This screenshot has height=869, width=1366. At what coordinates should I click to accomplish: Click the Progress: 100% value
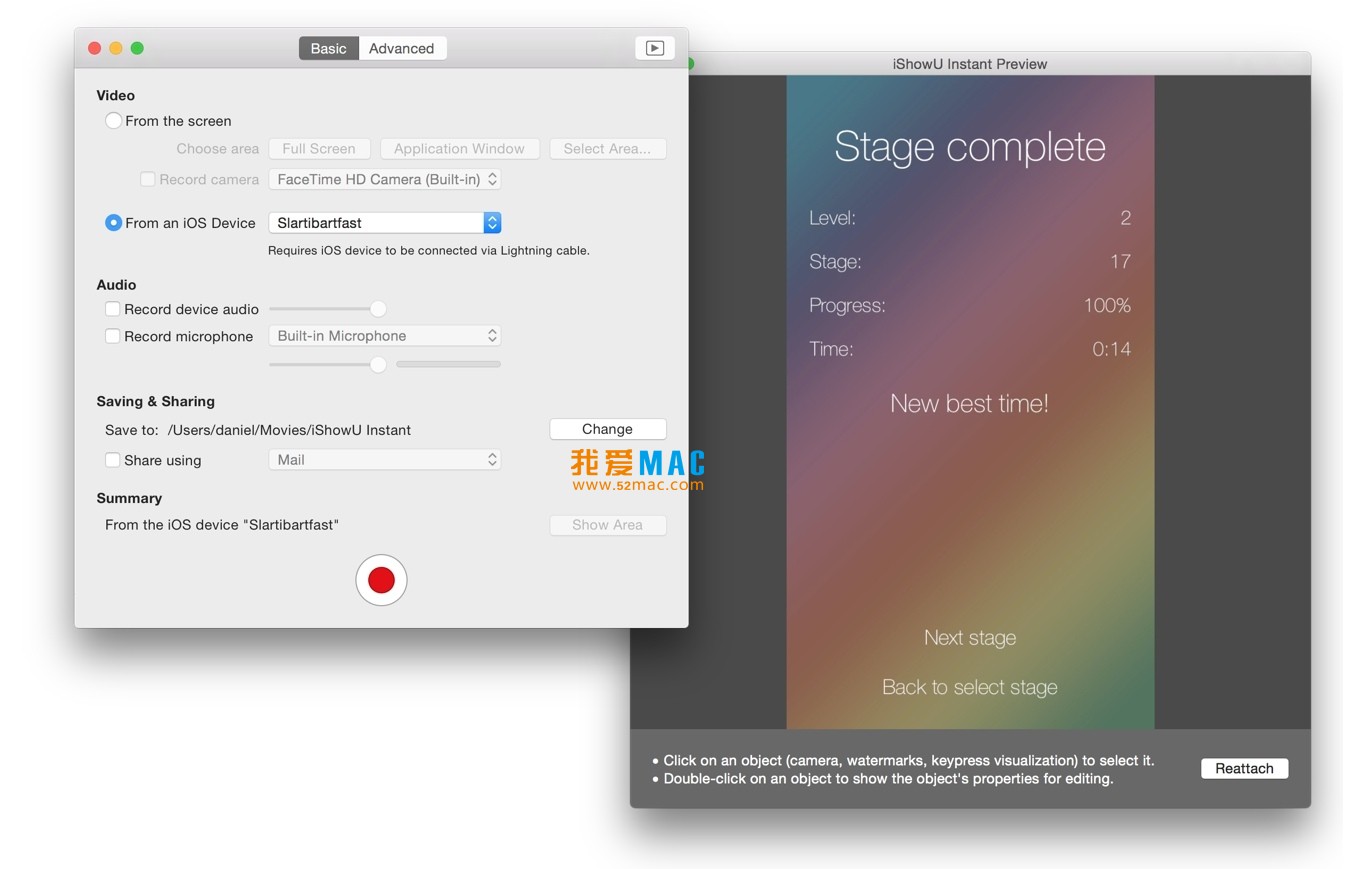click(x=1107, y=305)
